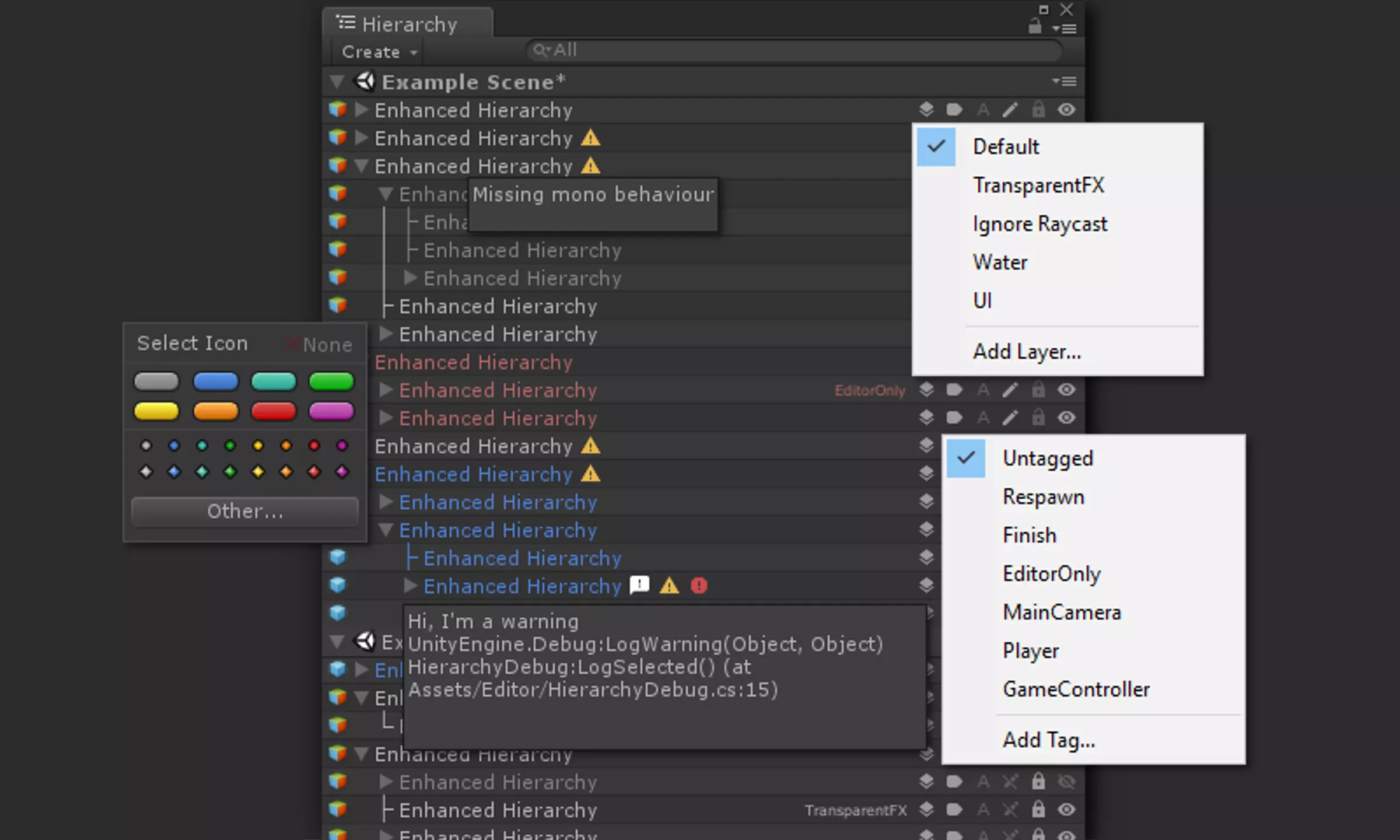Click the hierarchy search field
The image size is (1400, 840).
pos(793,51)
